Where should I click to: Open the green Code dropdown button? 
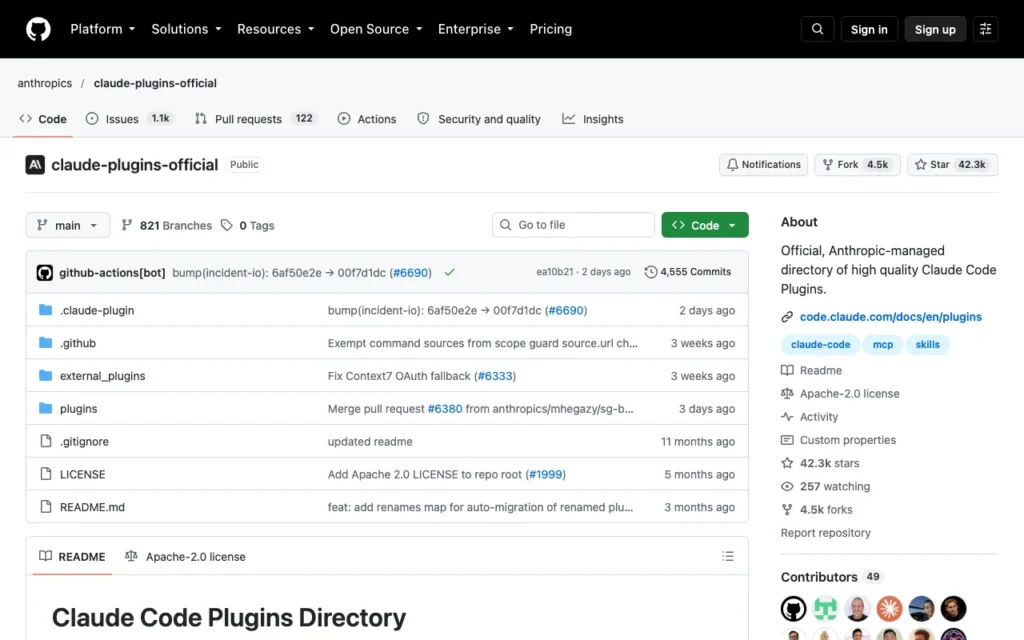point(705,225)
